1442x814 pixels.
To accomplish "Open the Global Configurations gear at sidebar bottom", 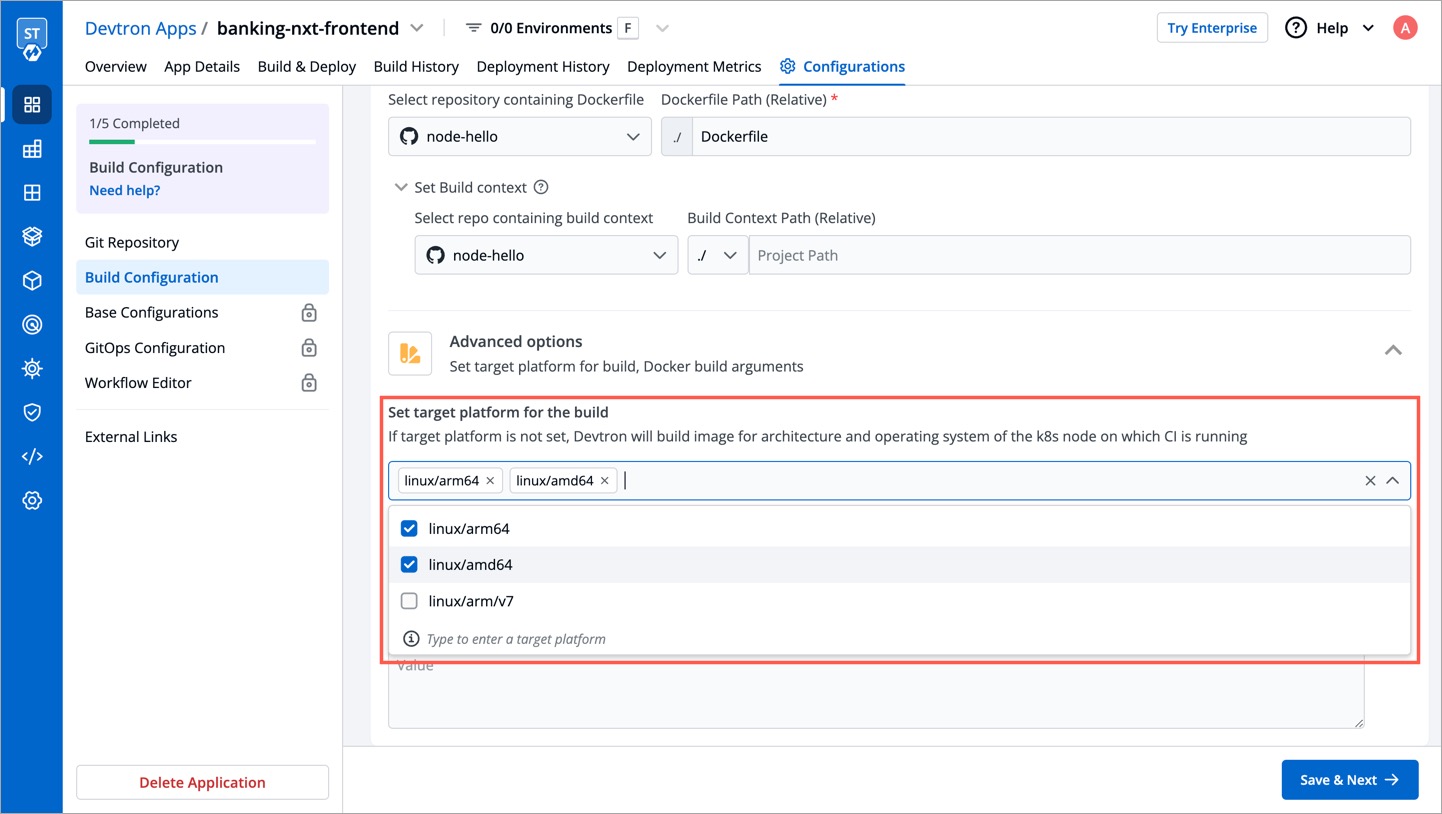I will [32, 500].
